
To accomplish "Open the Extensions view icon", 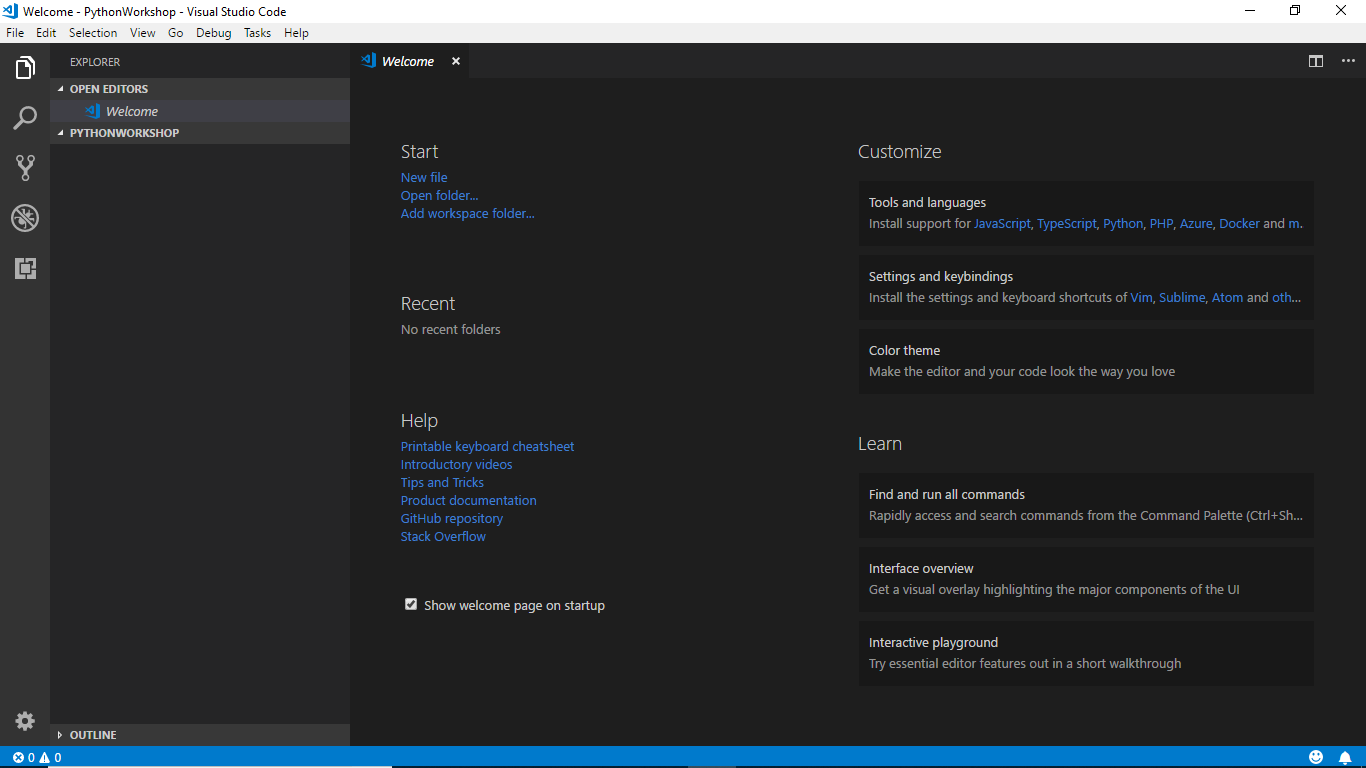I will 25,268.
